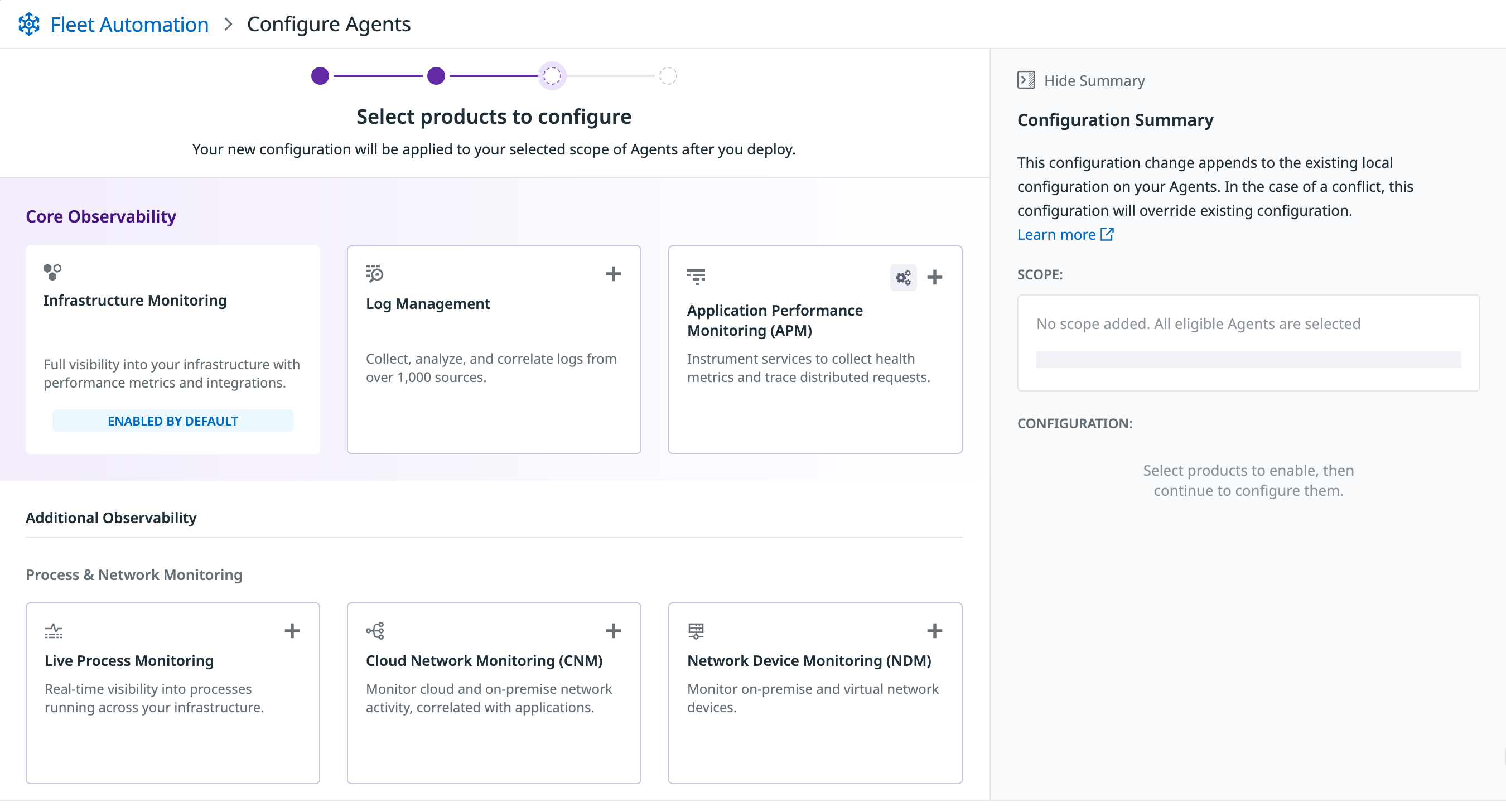Go to the second step in the progress stepper
This screenshot has height=812, width=1506.
click(x=436, y=76)
